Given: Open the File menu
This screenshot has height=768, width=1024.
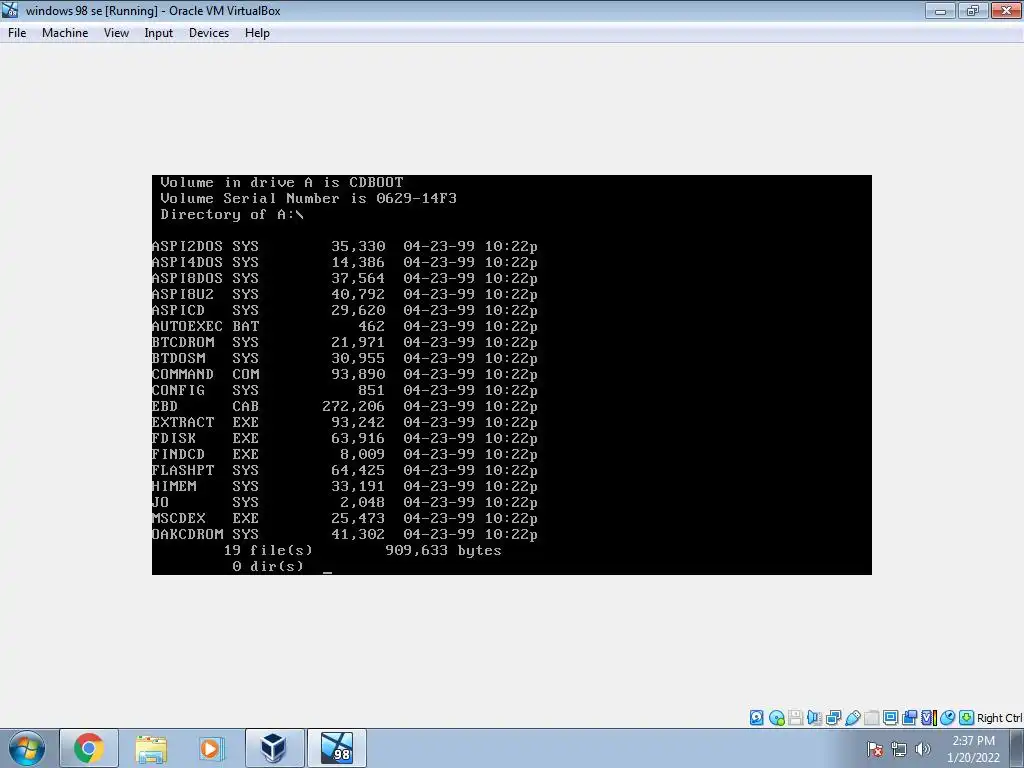Looking at the screenshot, I should tap(17, 33).
